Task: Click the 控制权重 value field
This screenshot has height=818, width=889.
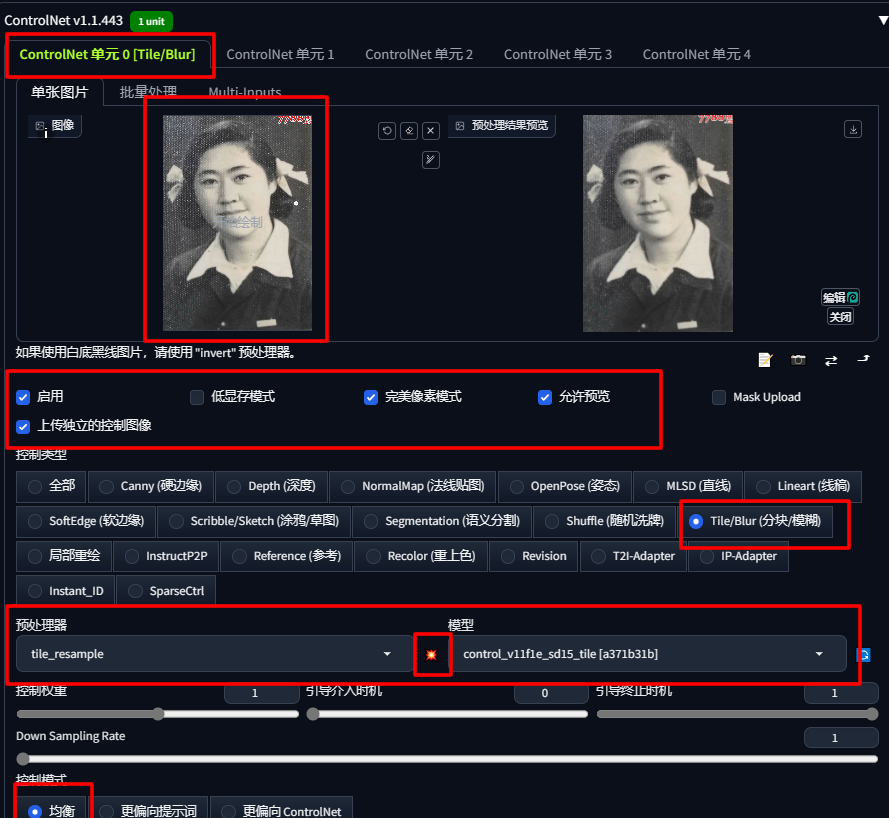Action: tap(261, 693)
